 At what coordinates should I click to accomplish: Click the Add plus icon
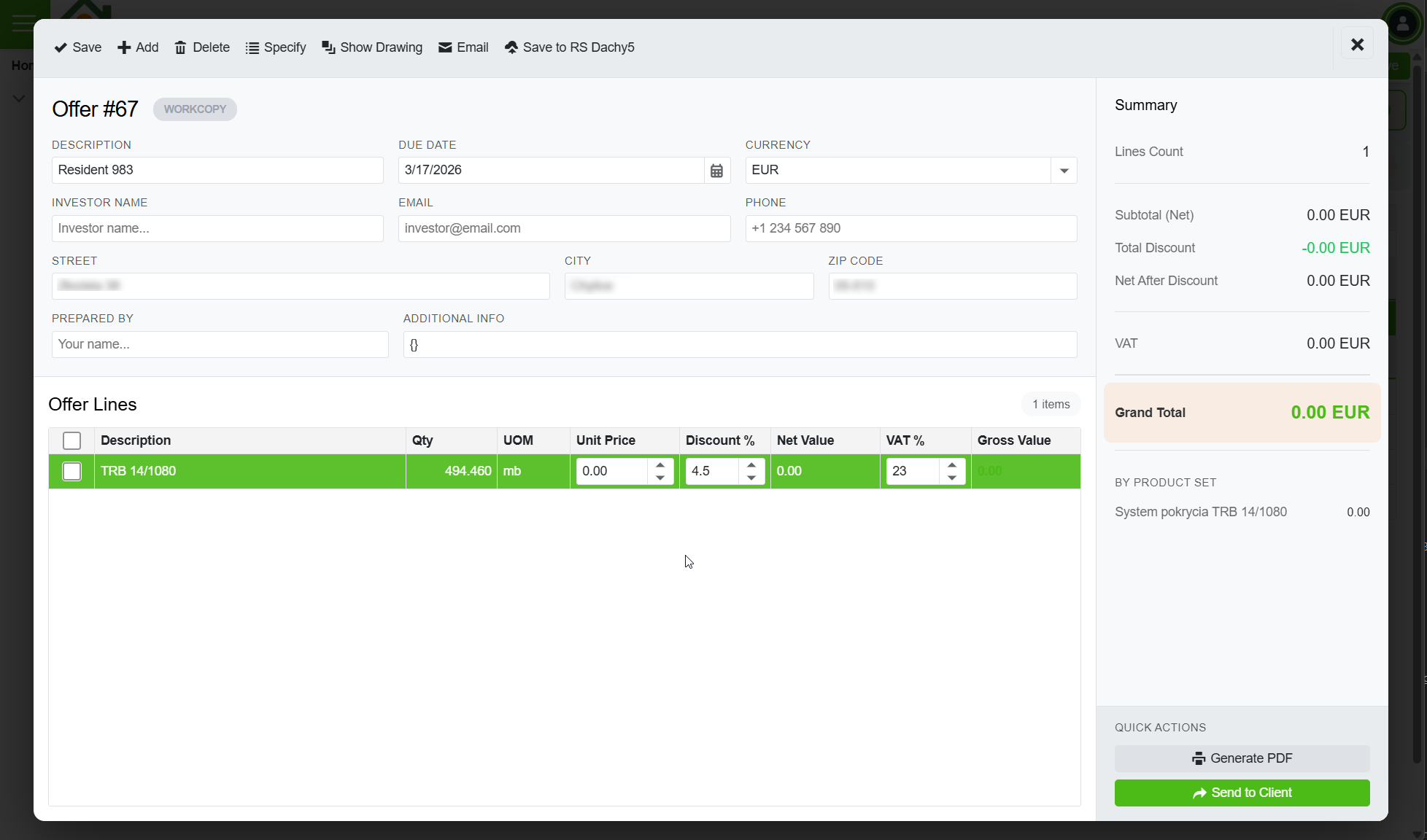pyautogui.click(x=124, y=47)
